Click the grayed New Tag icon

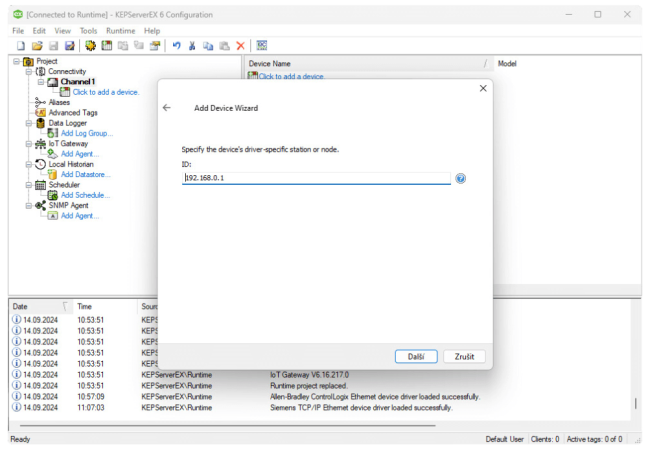click(x=139, y=46)
